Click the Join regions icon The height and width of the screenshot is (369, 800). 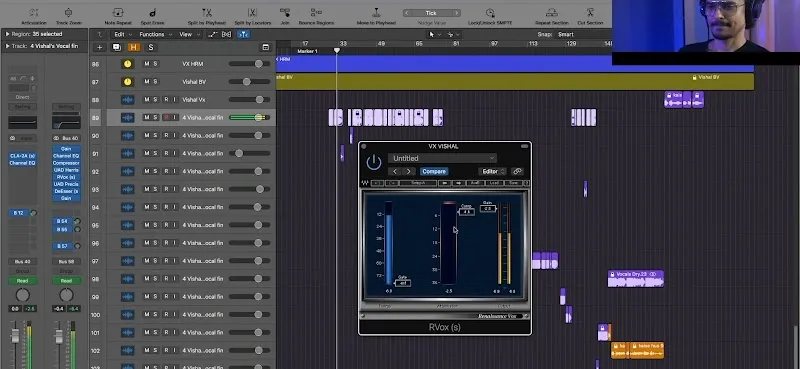point(285,13)
